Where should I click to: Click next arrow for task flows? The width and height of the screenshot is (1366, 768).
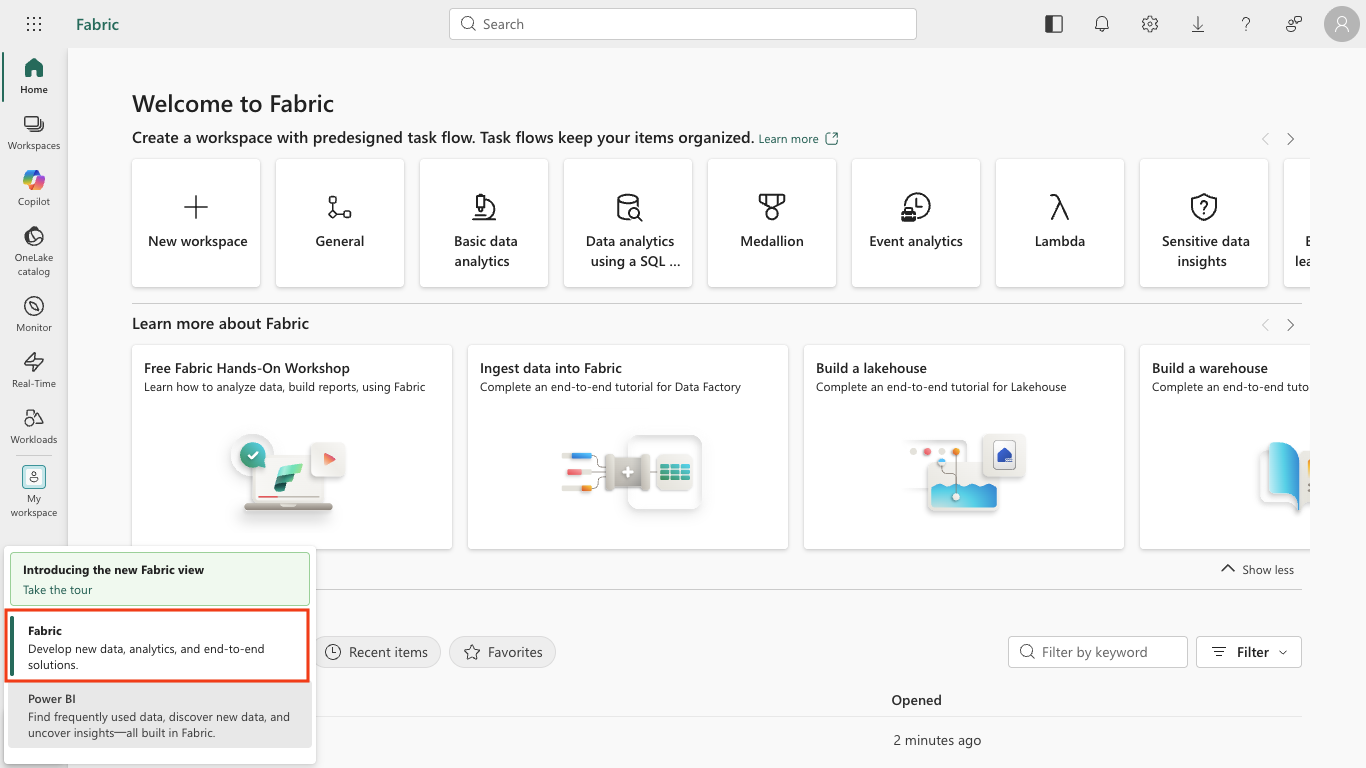click(1291, 139)
